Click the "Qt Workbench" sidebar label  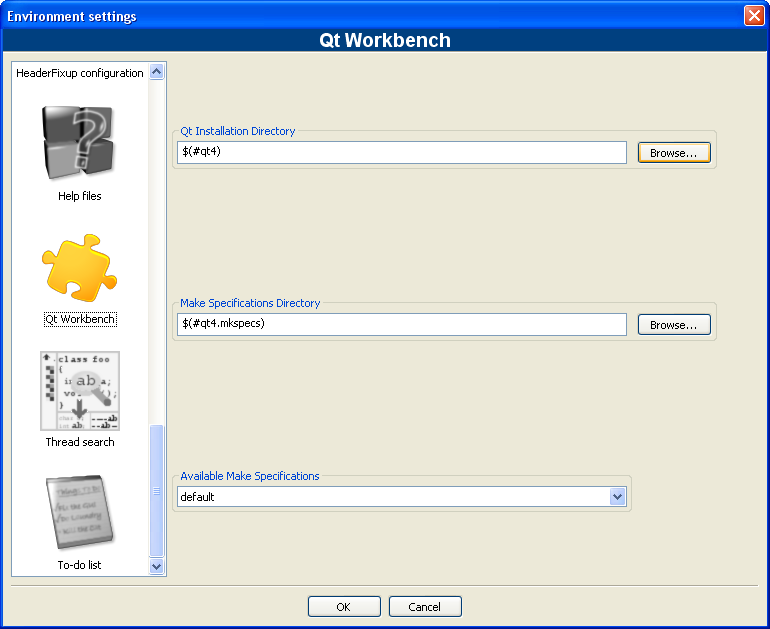[80, 319]
